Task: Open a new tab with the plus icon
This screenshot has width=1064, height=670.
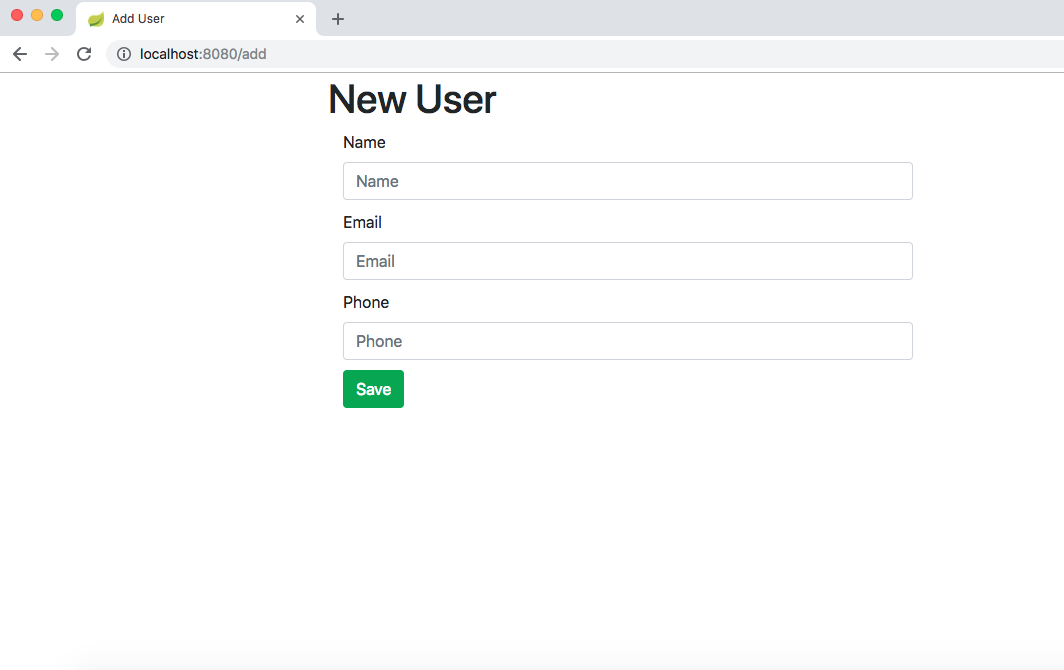Action: (x=337, y=18)
